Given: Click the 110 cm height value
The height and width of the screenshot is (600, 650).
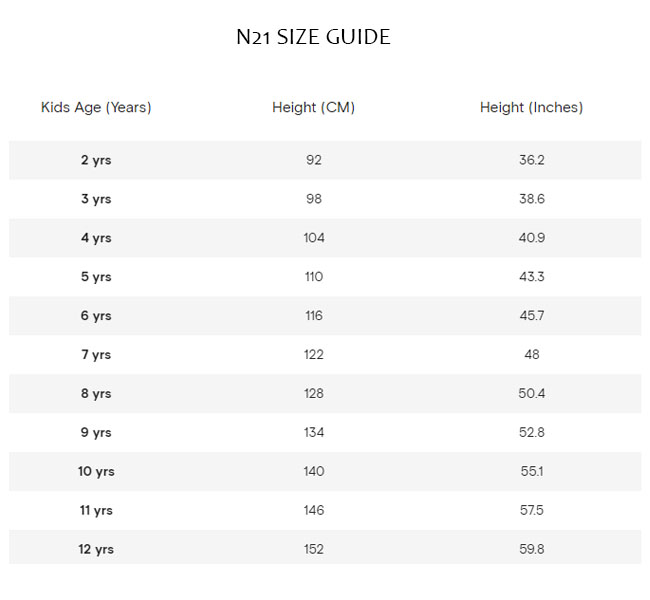Looking at the screenshot, I should pyautogui.click(x=314, y=277).
